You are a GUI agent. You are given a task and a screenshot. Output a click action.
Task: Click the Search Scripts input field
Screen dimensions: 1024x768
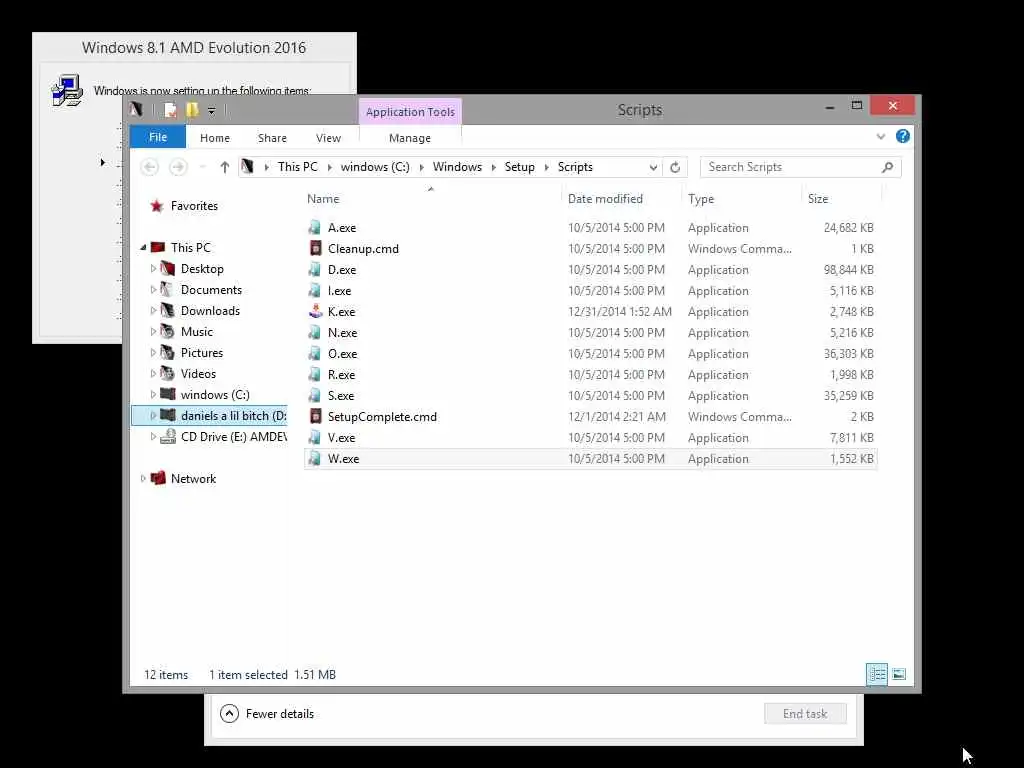tap(801, 167)
